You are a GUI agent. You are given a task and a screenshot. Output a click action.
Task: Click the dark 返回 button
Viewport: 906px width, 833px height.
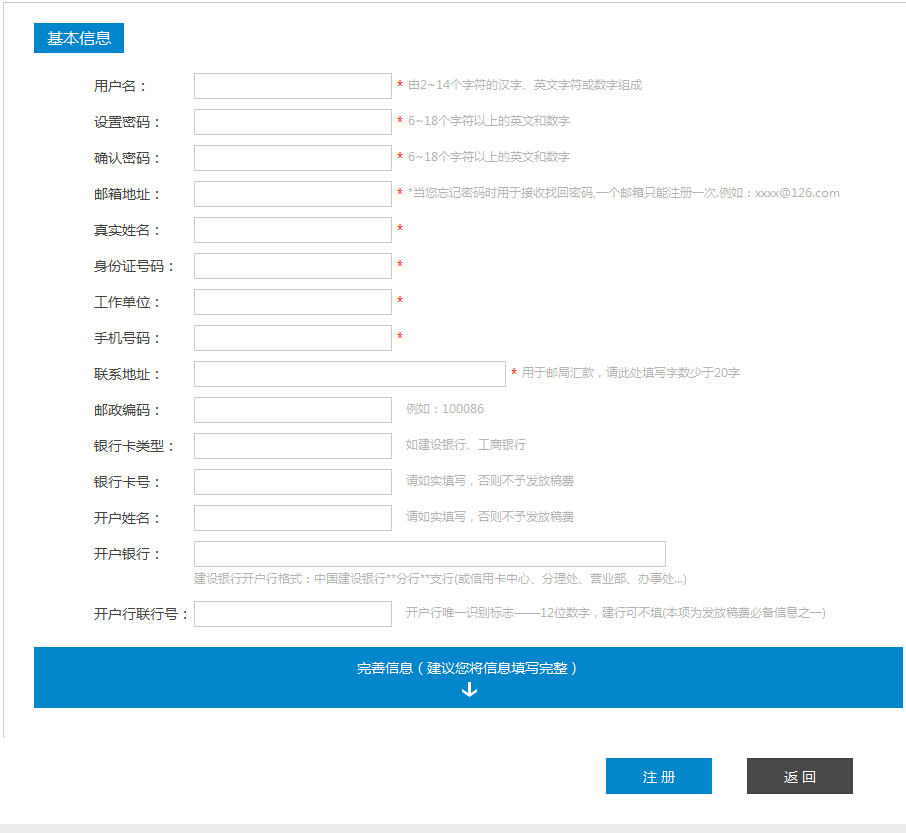[x=800, y=776]
